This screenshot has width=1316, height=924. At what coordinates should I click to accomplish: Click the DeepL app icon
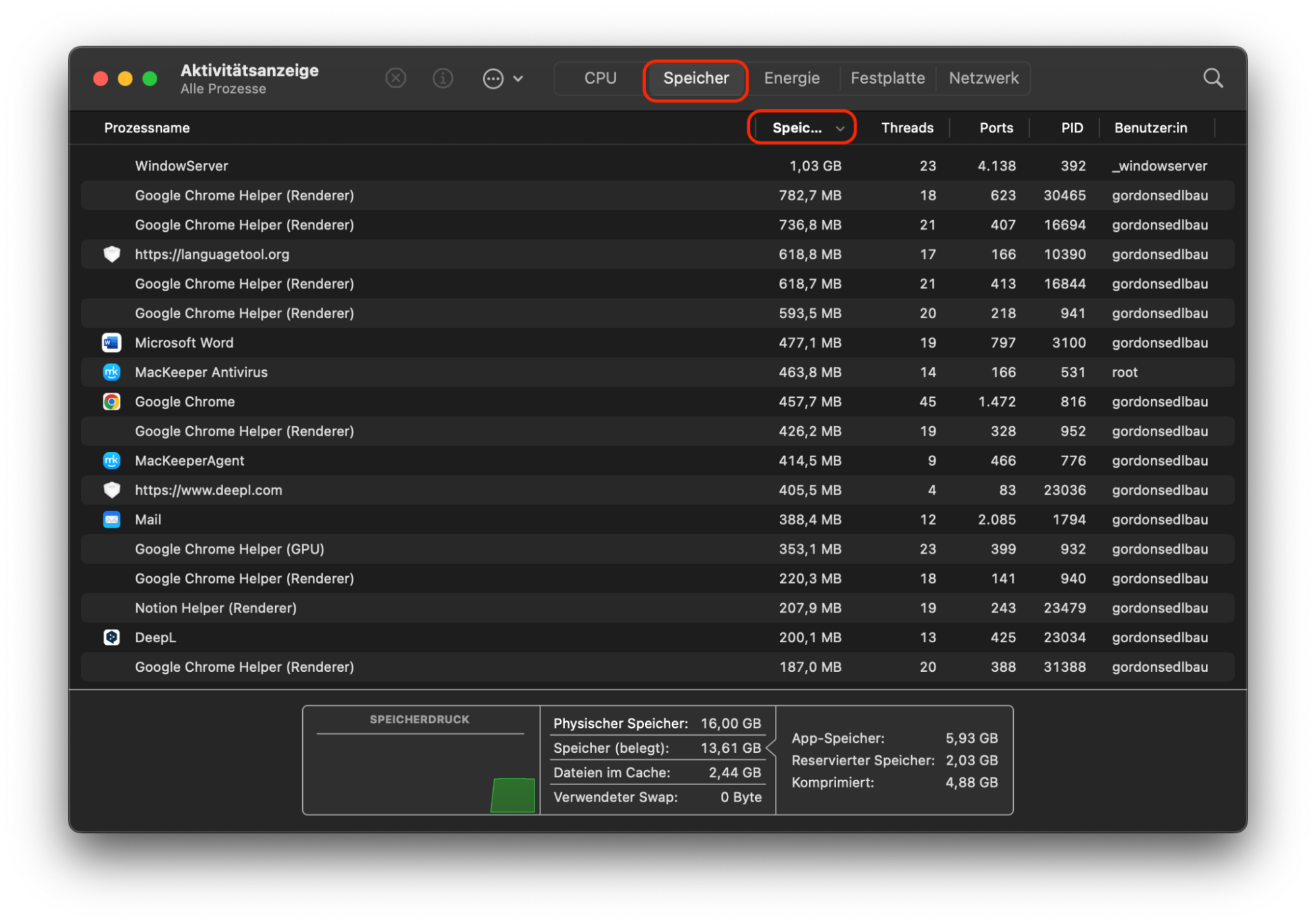tap(112, 637)
